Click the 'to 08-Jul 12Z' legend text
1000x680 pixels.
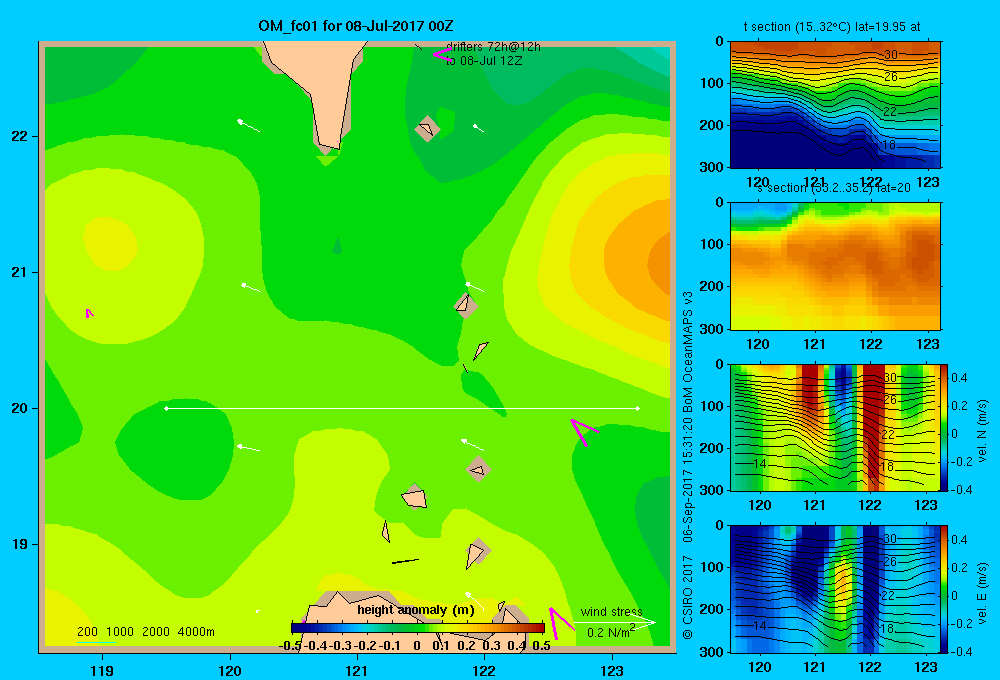point(484,61)
